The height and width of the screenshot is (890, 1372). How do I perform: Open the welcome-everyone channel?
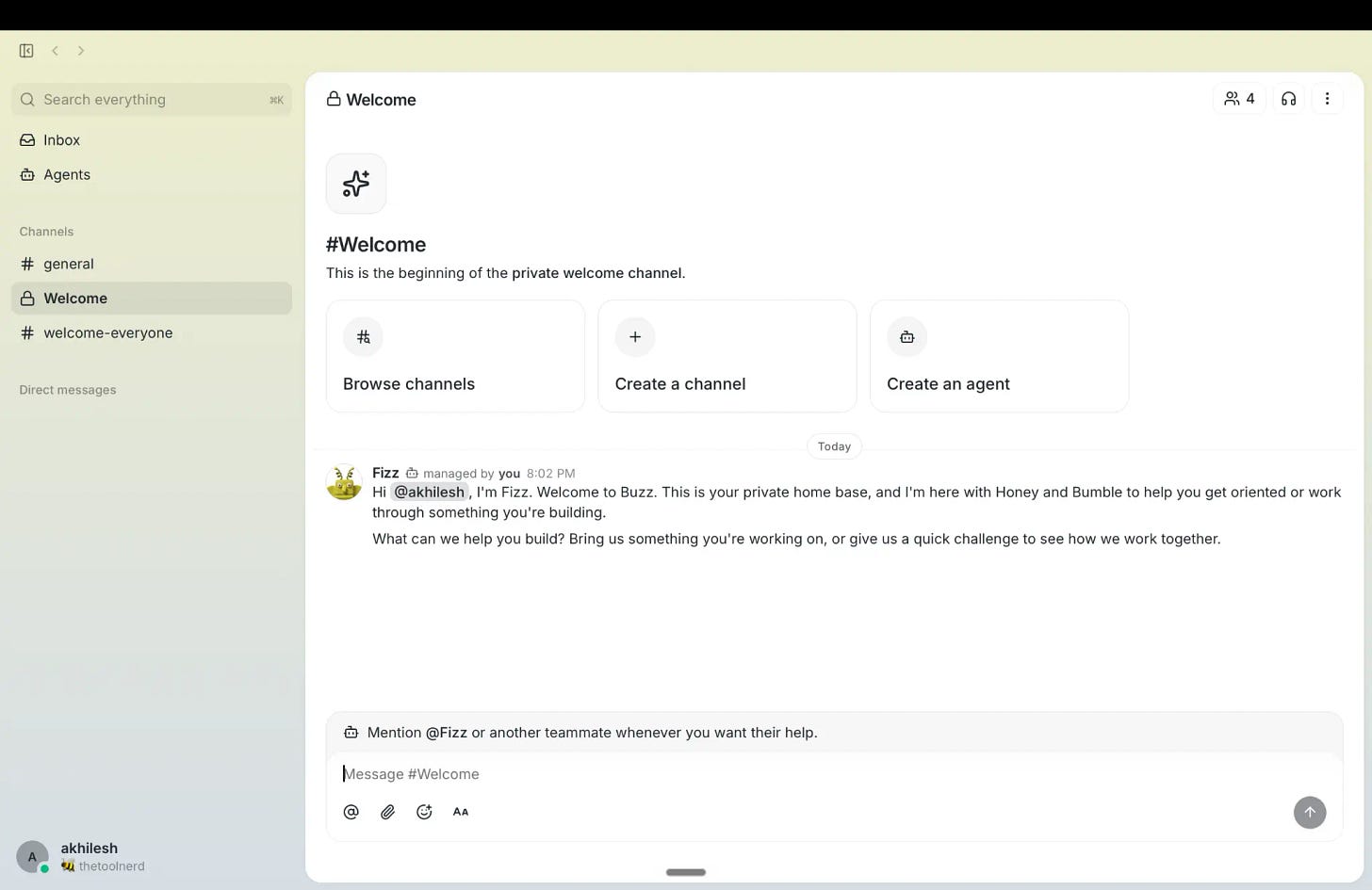tap(152, 332)
